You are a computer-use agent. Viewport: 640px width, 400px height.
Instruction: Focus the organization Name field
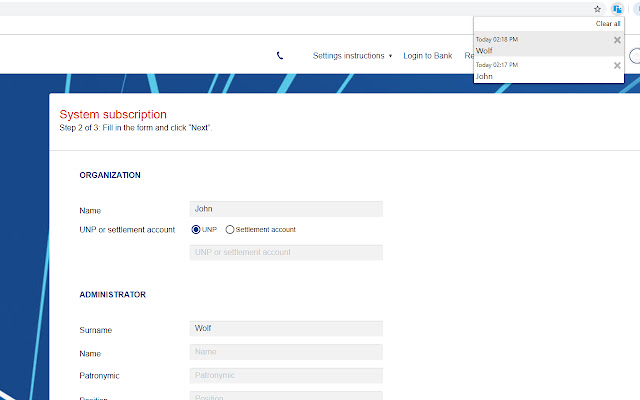[x=286, y=209]
